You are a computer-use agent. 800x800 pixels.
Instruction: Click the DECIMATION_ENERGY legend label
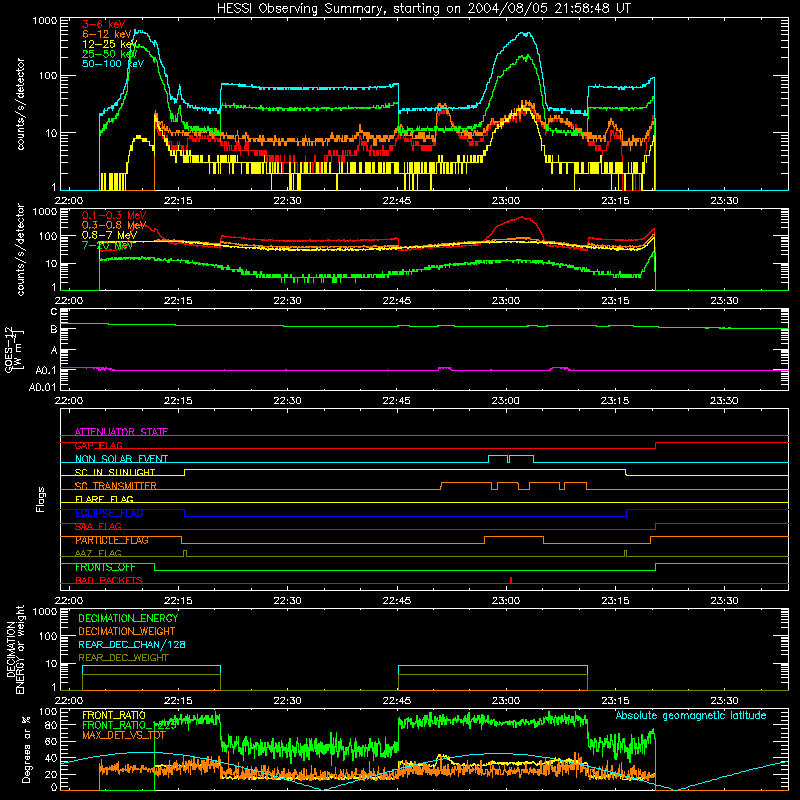[128, 618]
